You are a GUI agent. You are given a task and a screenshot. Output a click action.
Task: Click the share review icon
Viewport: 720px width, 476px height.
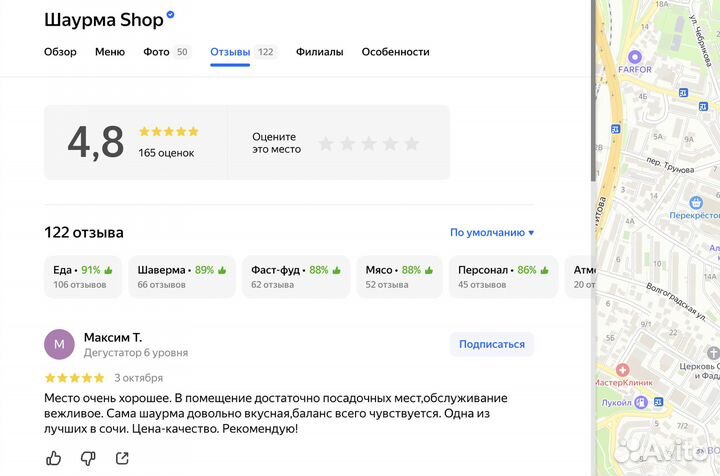coord(122,458)
